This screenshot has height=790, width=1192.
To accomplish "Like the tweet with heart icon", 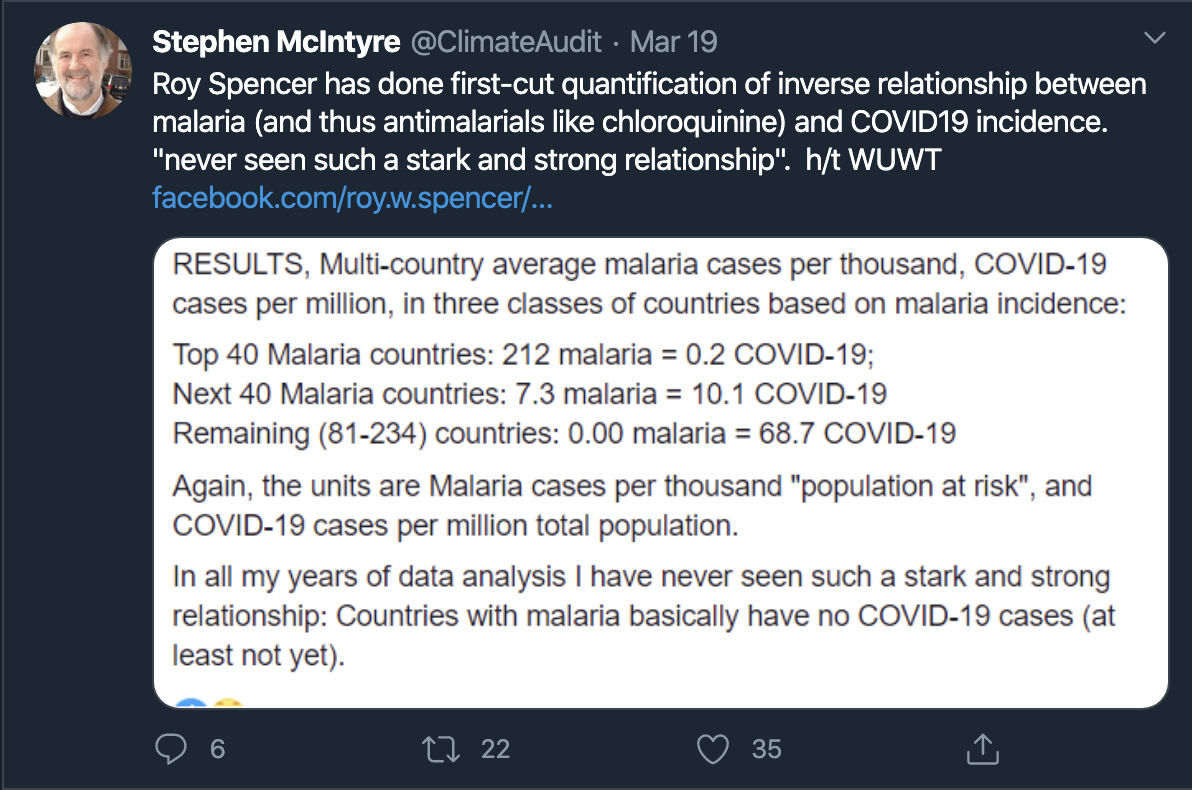I will (713, 749).
